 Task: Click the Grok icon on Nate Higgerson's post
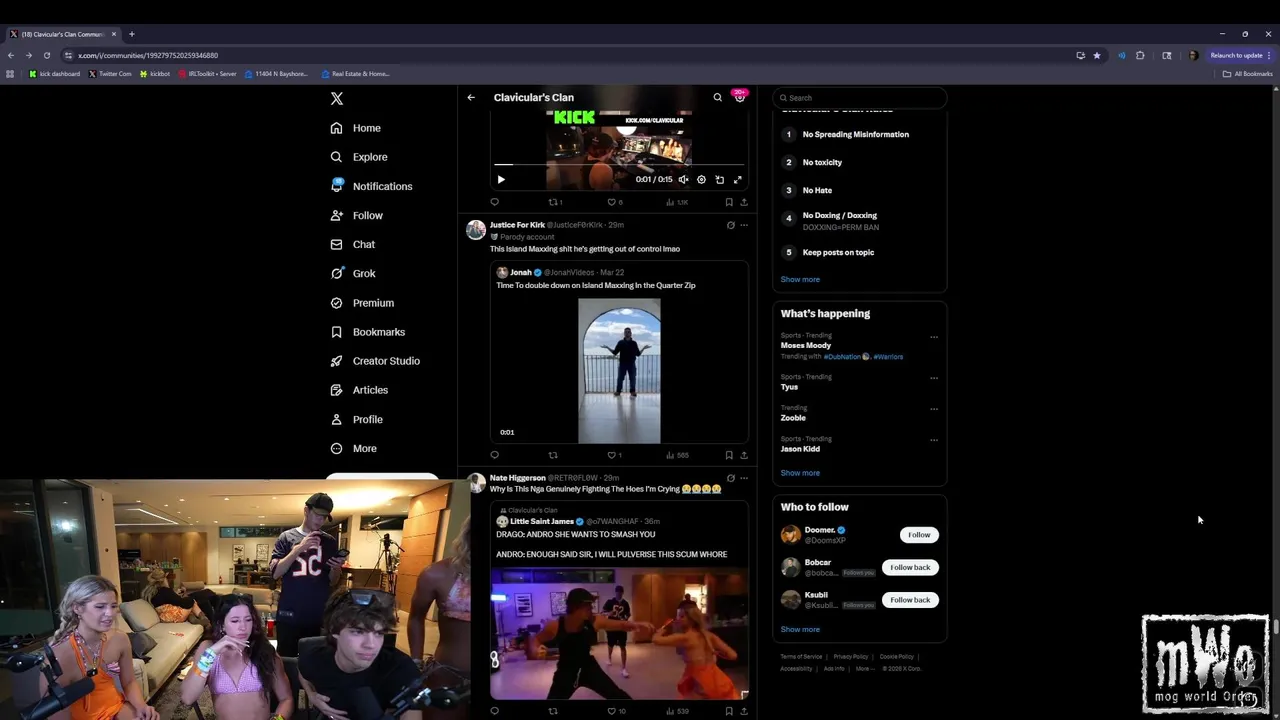pos(731,478)
